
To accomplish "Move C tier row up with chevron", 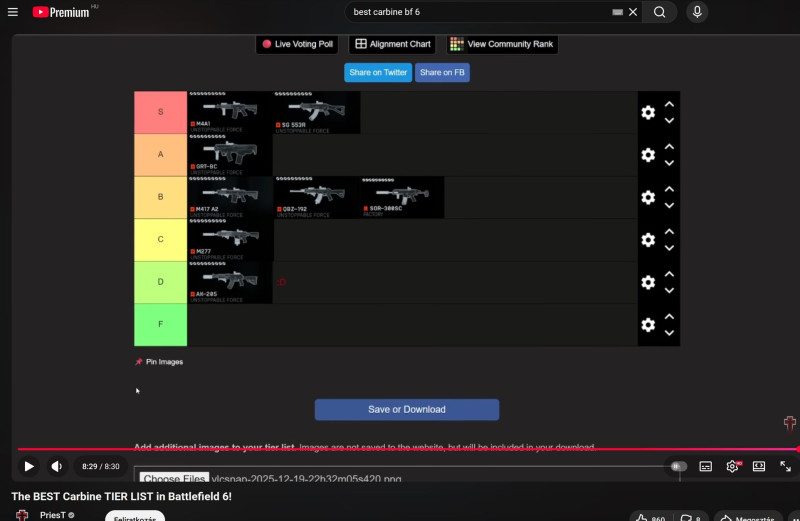I will coord(669,231).
